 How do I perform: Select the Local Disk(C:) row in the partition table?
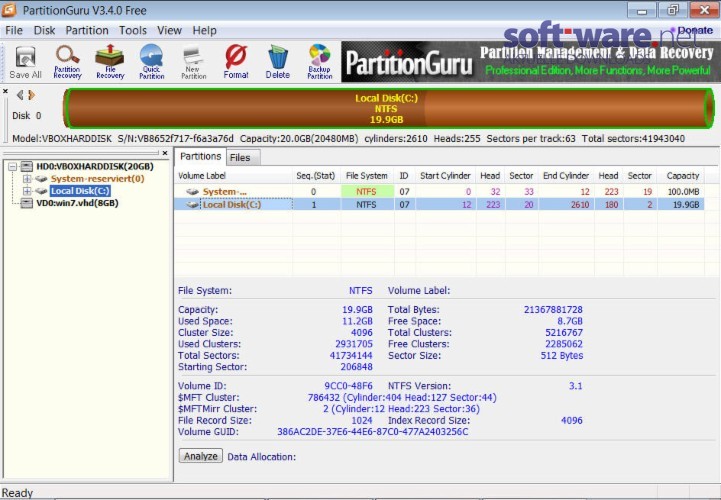tap(439, 204)
